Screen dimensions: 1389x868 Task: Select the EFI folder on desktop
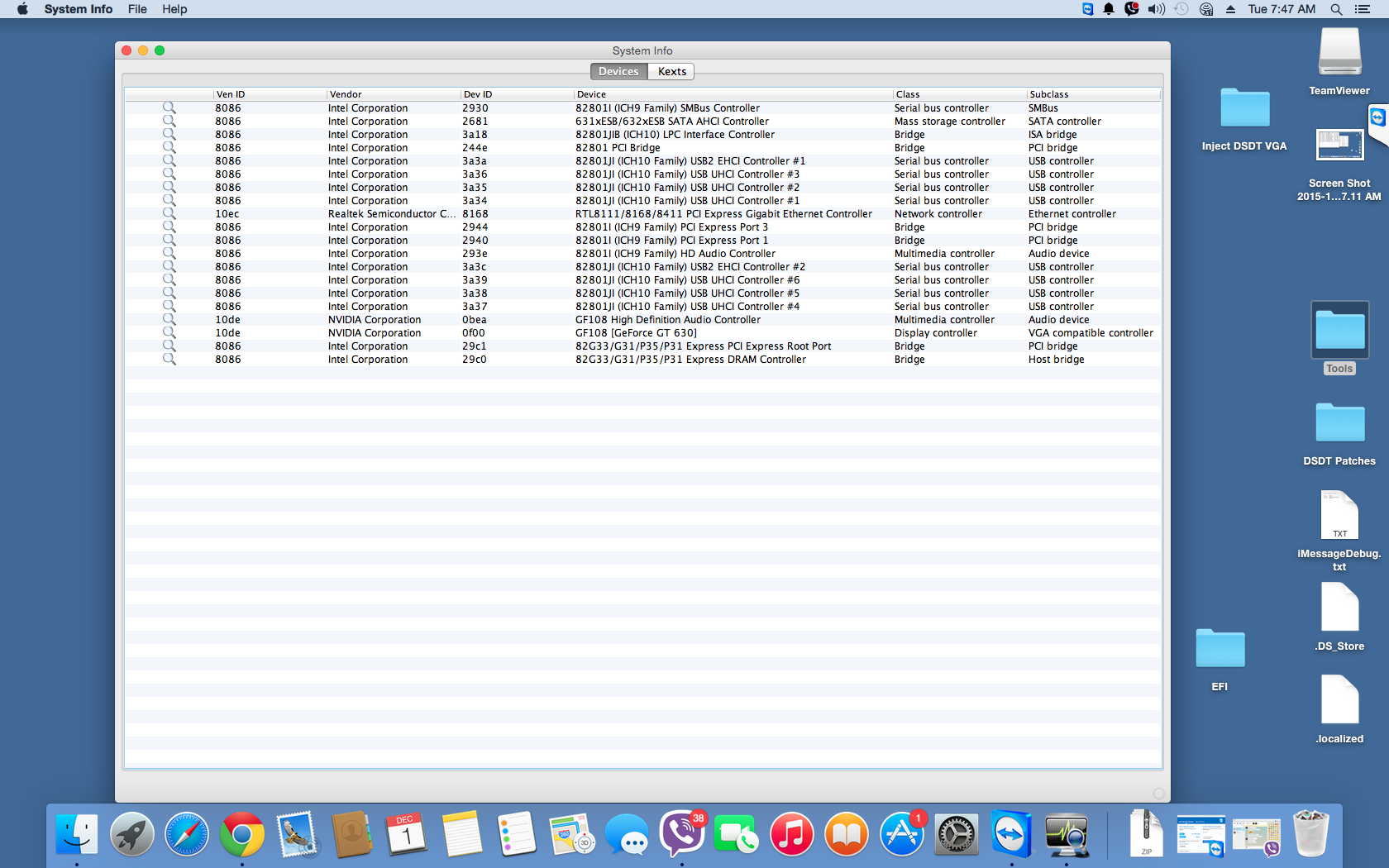click(1220, 659)
